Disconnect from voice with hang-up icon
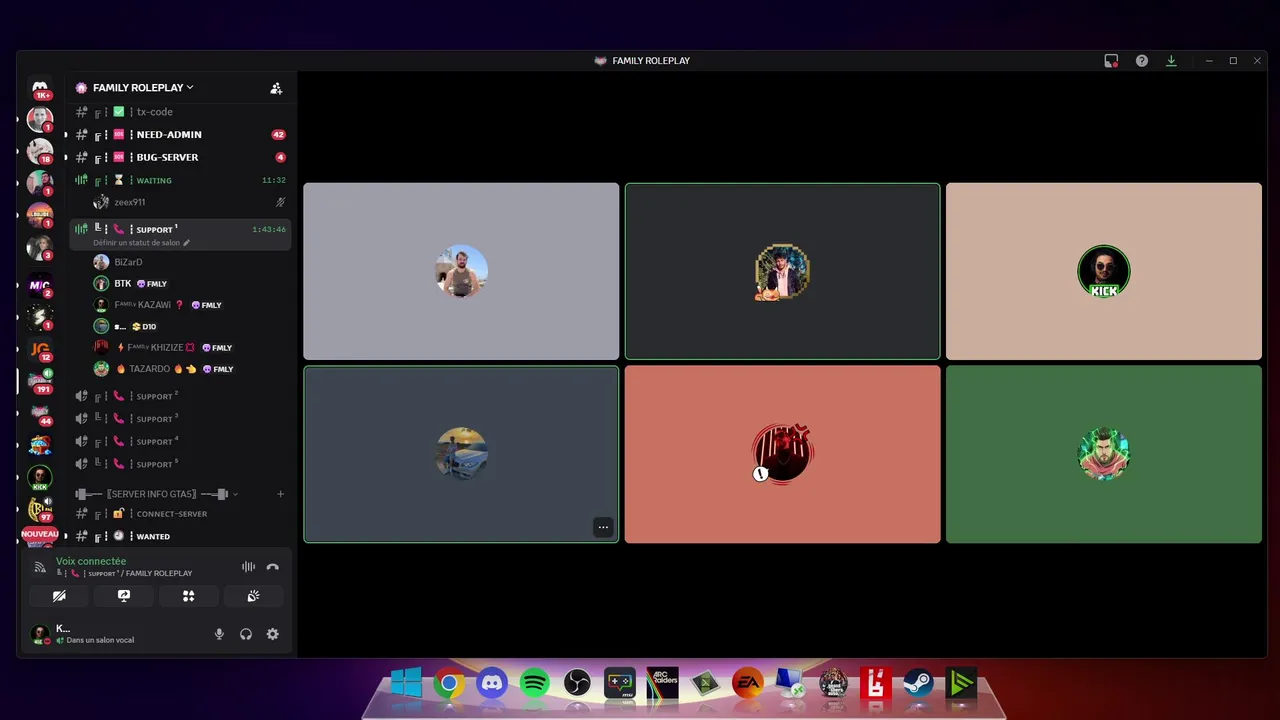Screen dimensions: 1280x720 [273, 567]
